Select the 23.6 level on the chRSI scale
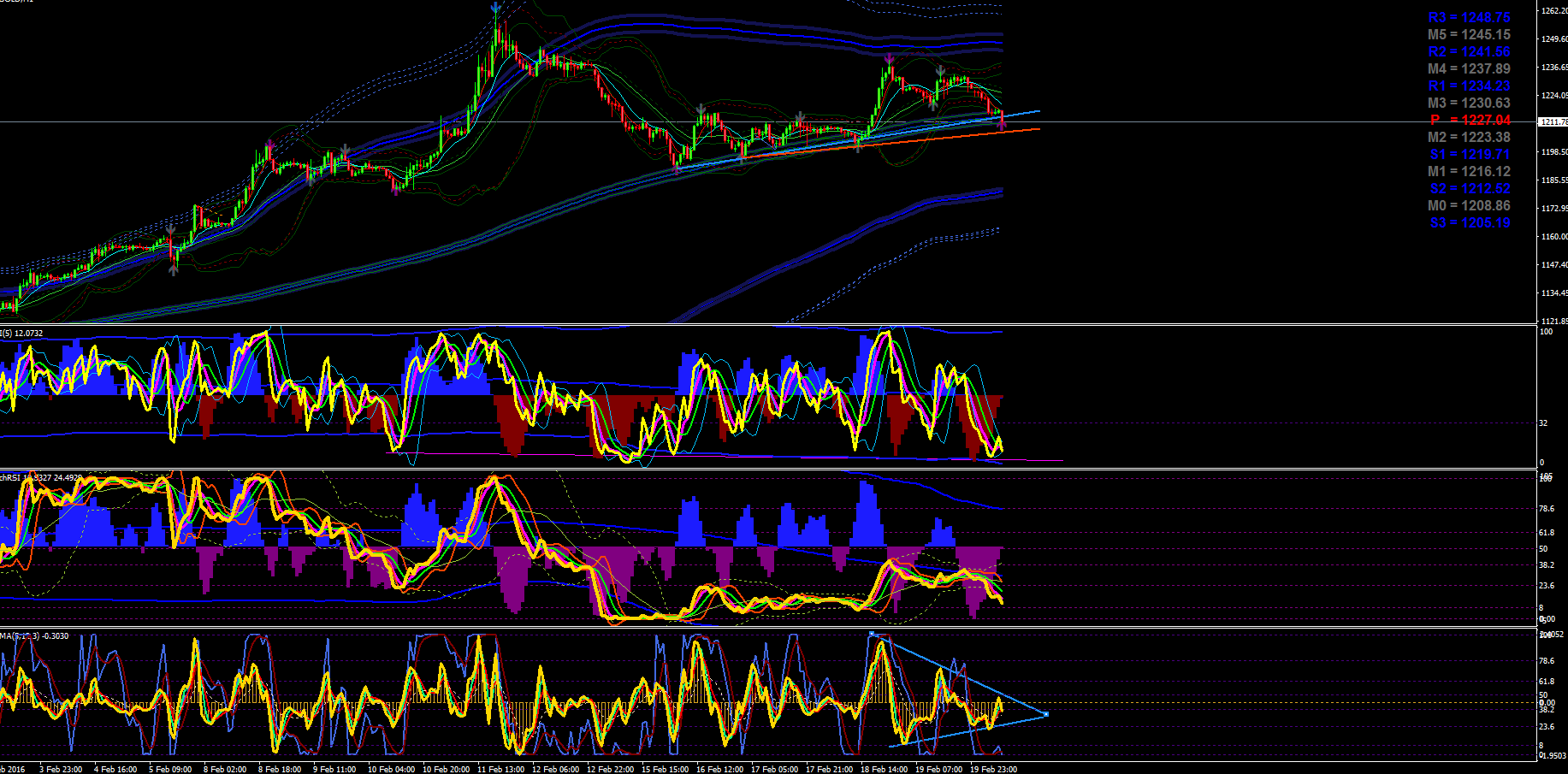Viewport: 1568px width, 774px height. [x=1547, y=586]
